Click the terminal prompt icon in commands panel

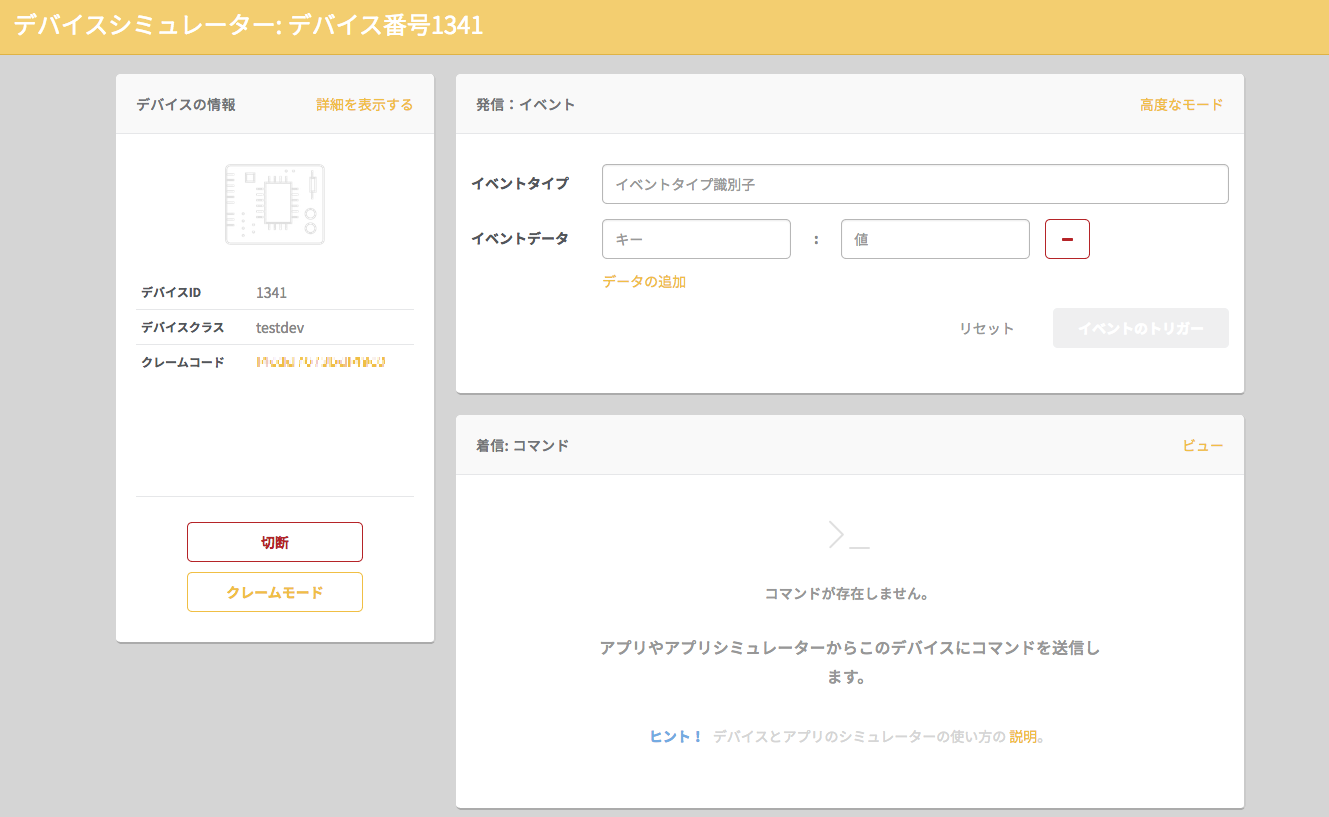coord(849,534)
